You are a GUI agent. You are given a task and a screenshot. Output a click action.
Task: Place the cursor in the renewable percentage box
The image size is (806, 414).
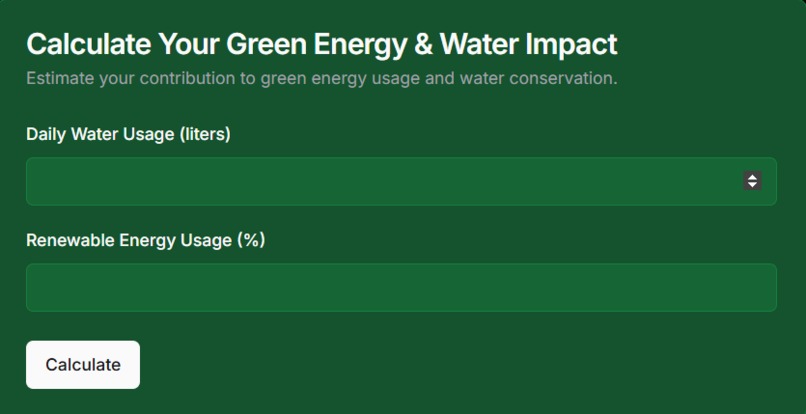point(401,287)
